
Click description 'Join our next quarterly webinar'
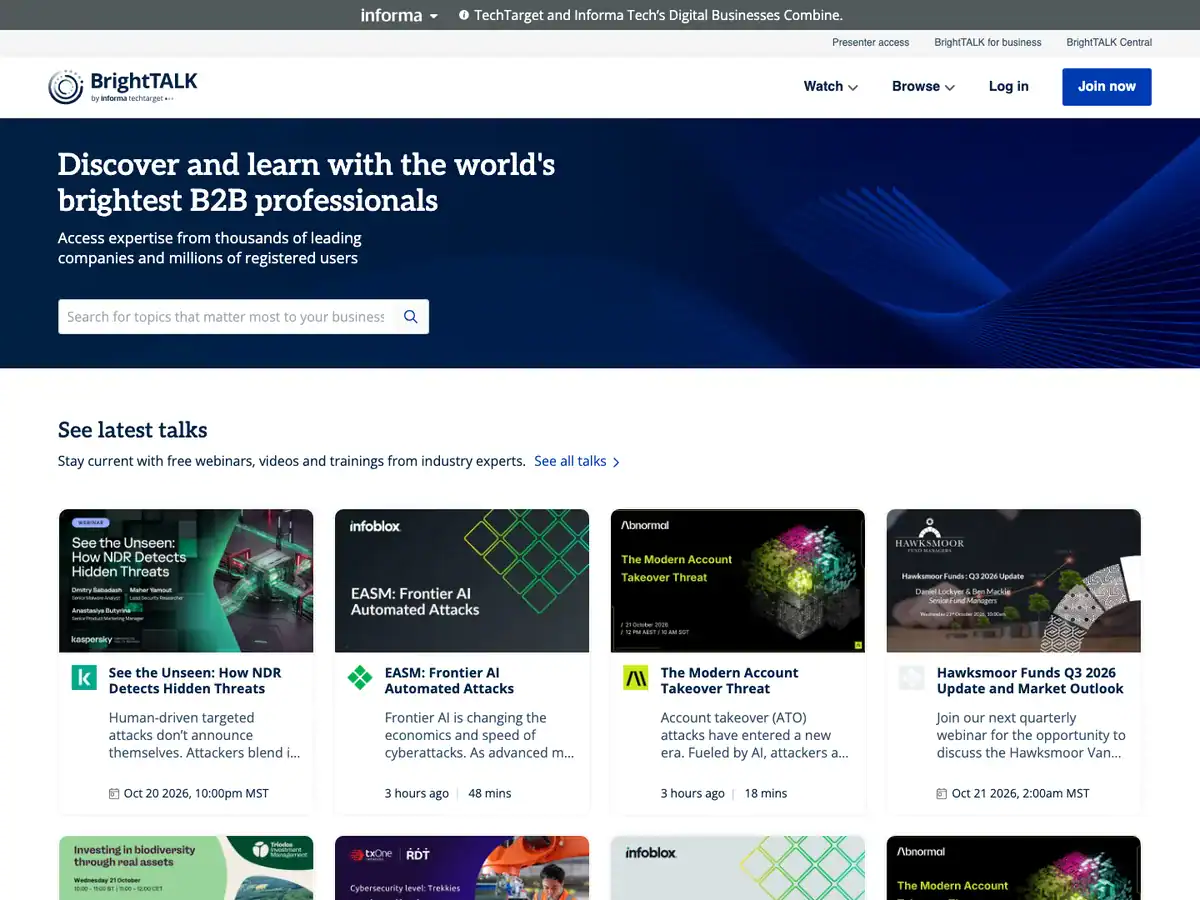(x=1031, y=735)
